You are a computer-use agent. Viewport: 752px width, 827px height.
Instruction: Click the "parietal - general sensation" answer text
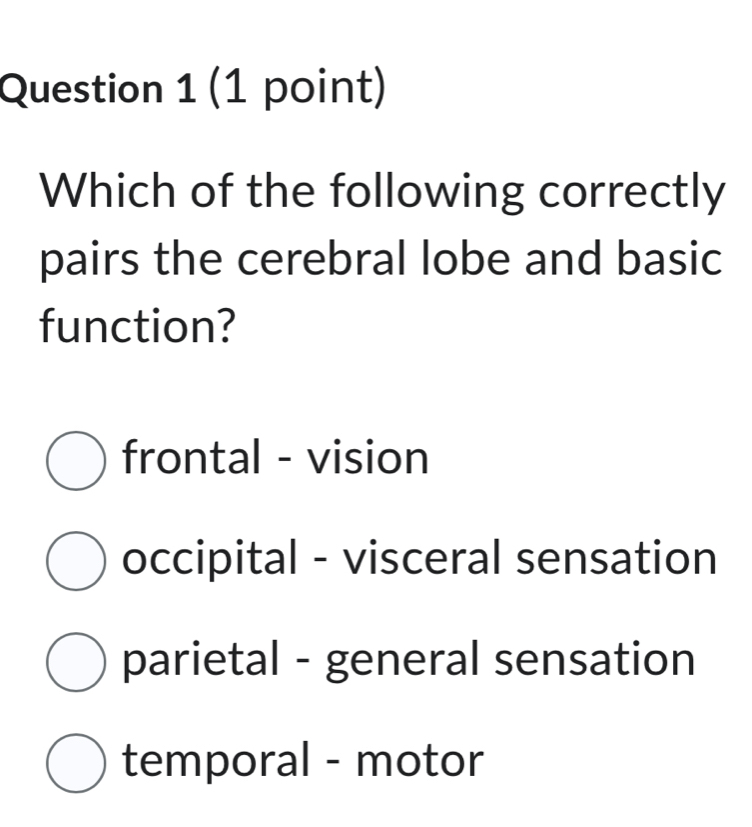[x=408, y=660]
